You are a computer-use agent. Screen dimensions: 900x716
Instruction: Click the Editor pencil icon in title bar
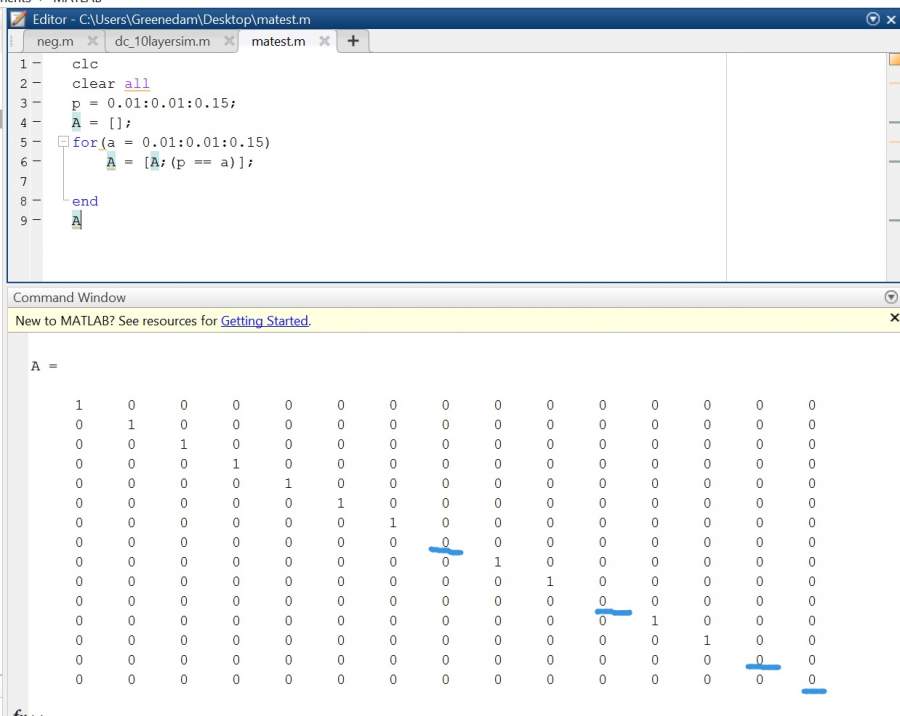[18, 19]
